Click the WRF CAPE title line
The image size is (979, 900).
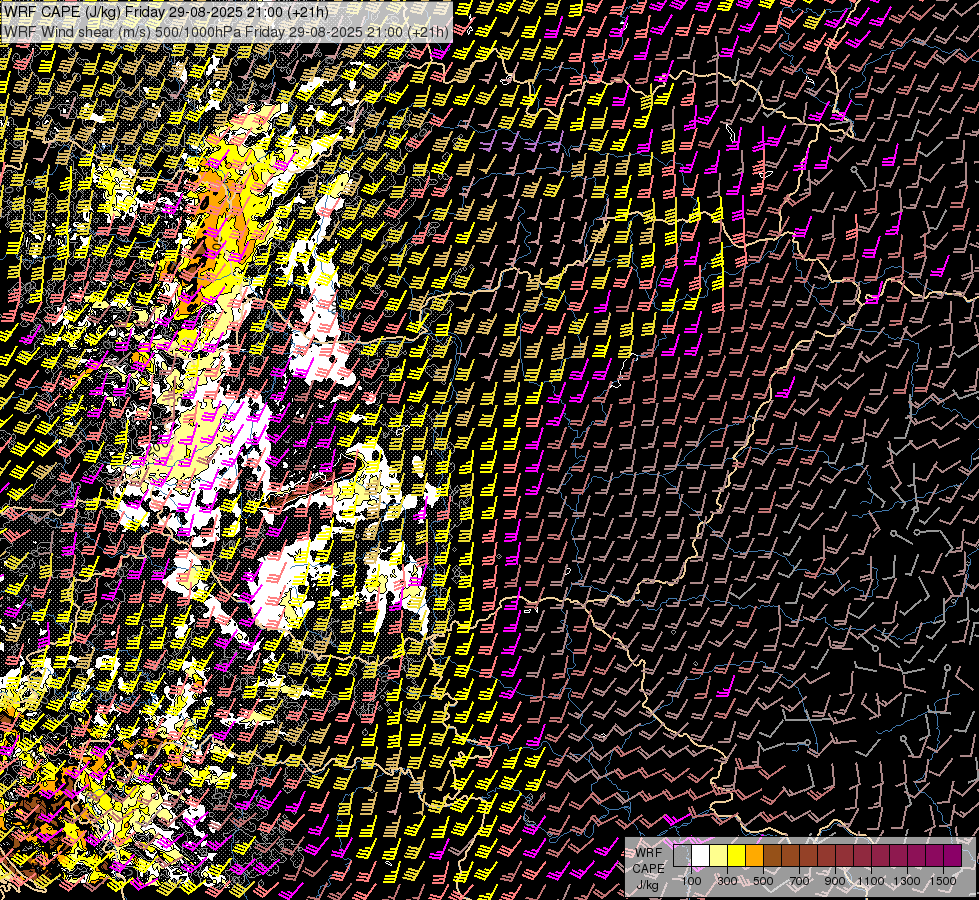(x=167, y=12)
